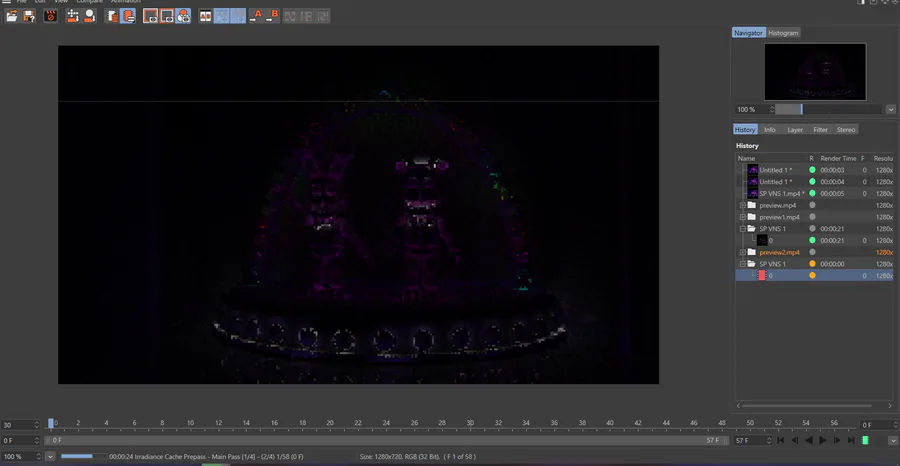Image resolution: width=900 pixels, height=466 pixels.
Task: Click the render progress bar
Action: pos(83,456)
